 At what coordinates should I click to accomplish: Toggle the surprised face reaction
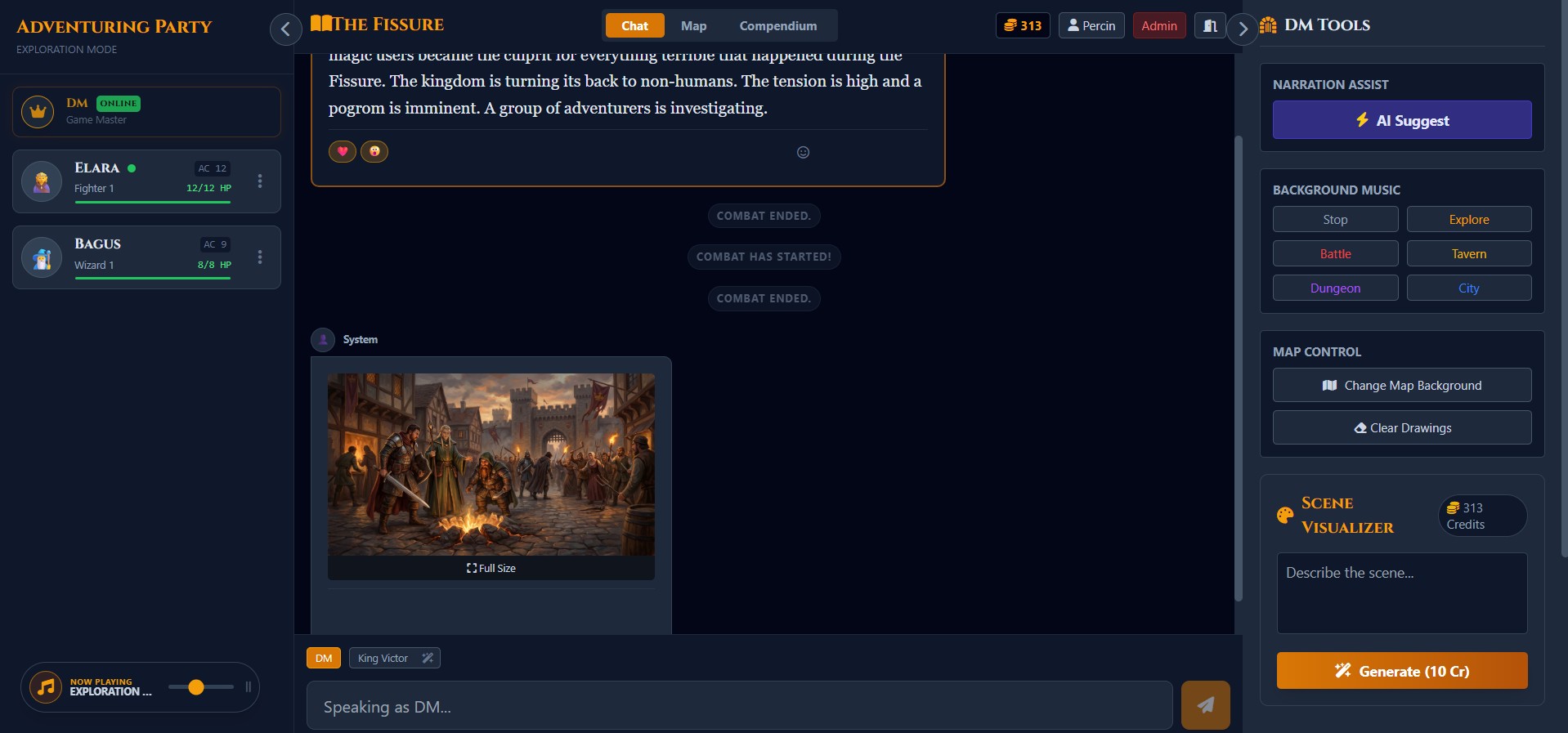[x=374, y=151]
